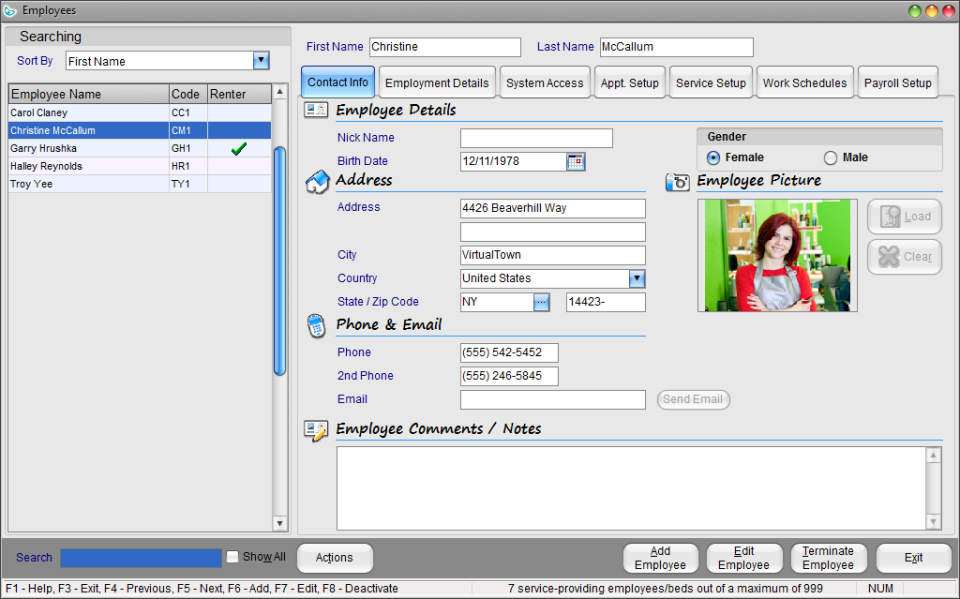960x599 pixels.
Task: Click the Last Name field
Action: (677, 47)
